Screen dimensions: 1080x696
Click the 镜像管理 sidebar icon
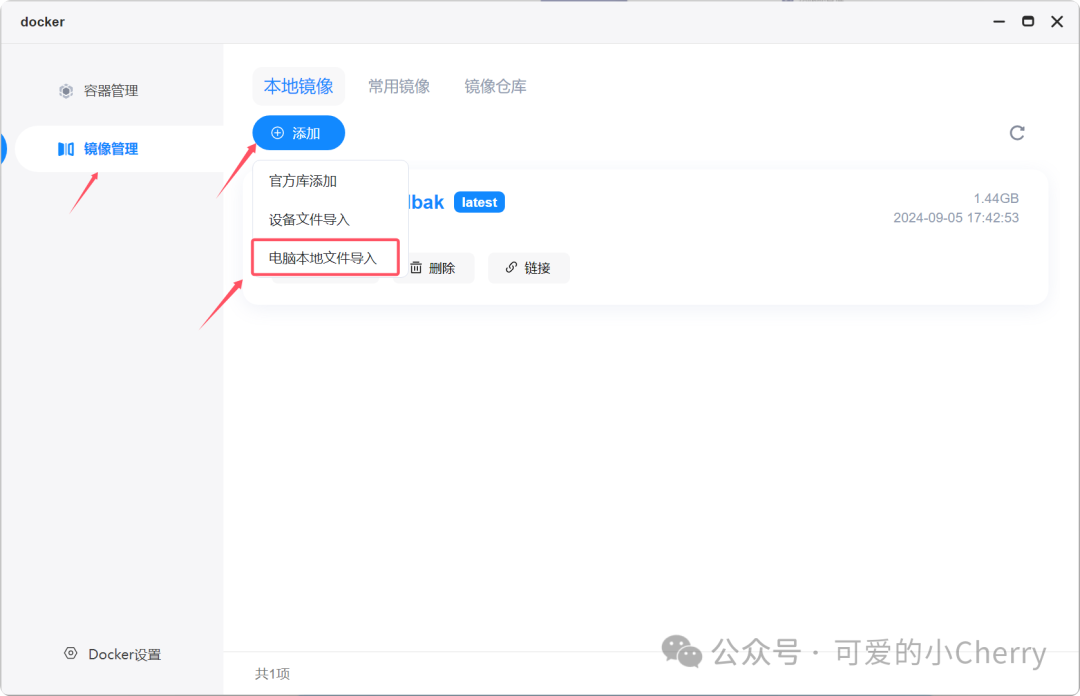pos(65,149)
